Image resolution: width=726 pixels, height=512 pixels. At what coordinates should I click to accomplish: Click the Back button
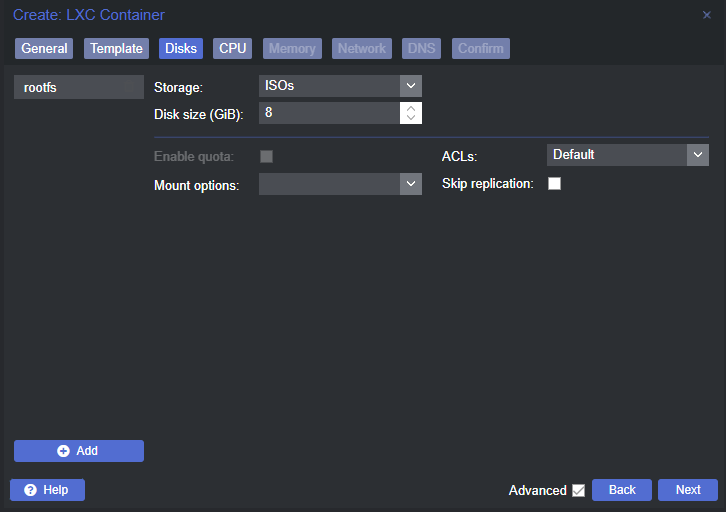[x=622, y=490]
